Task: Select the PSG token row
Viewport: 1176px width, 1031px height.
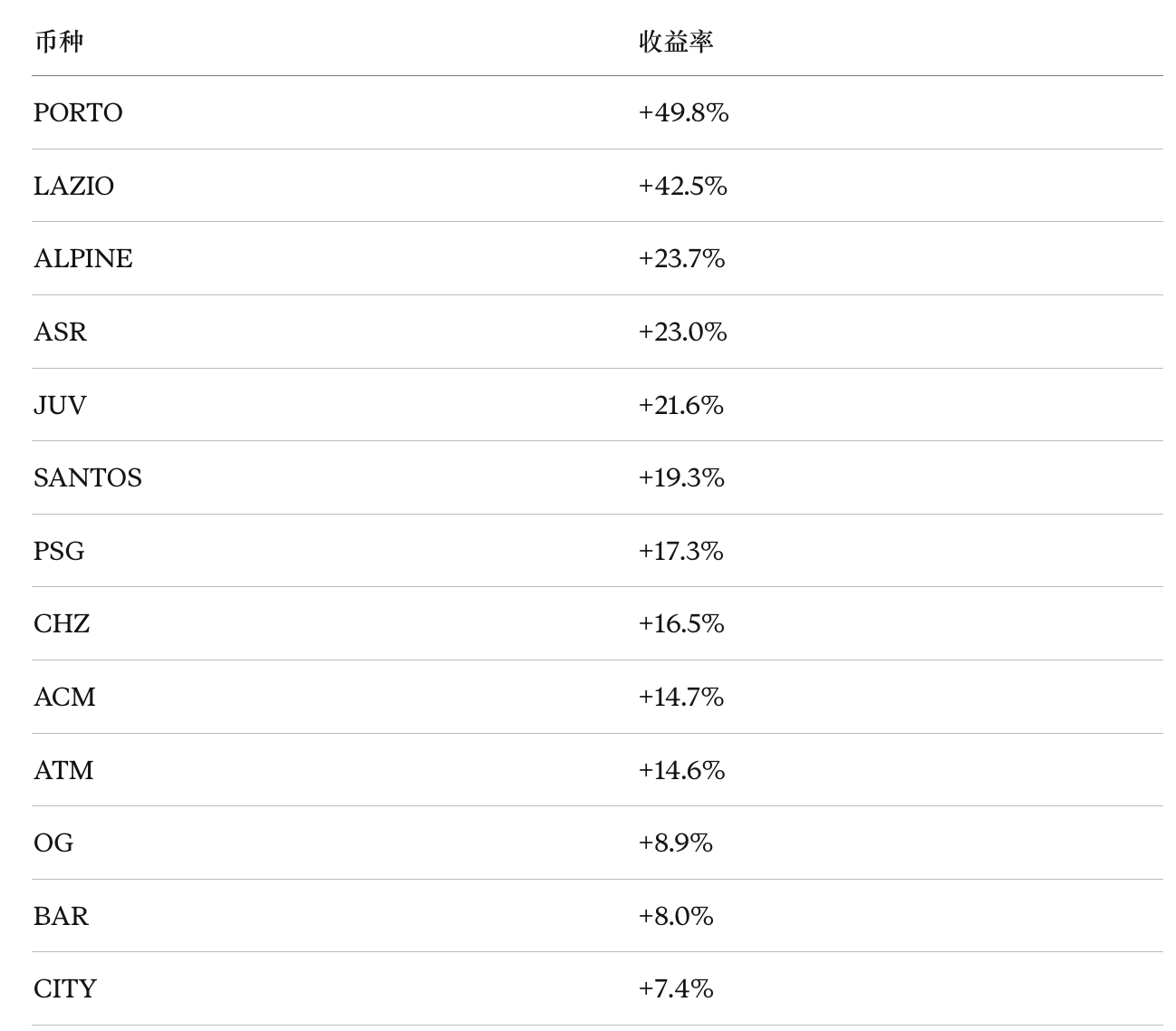Action: tap(597, 551)
